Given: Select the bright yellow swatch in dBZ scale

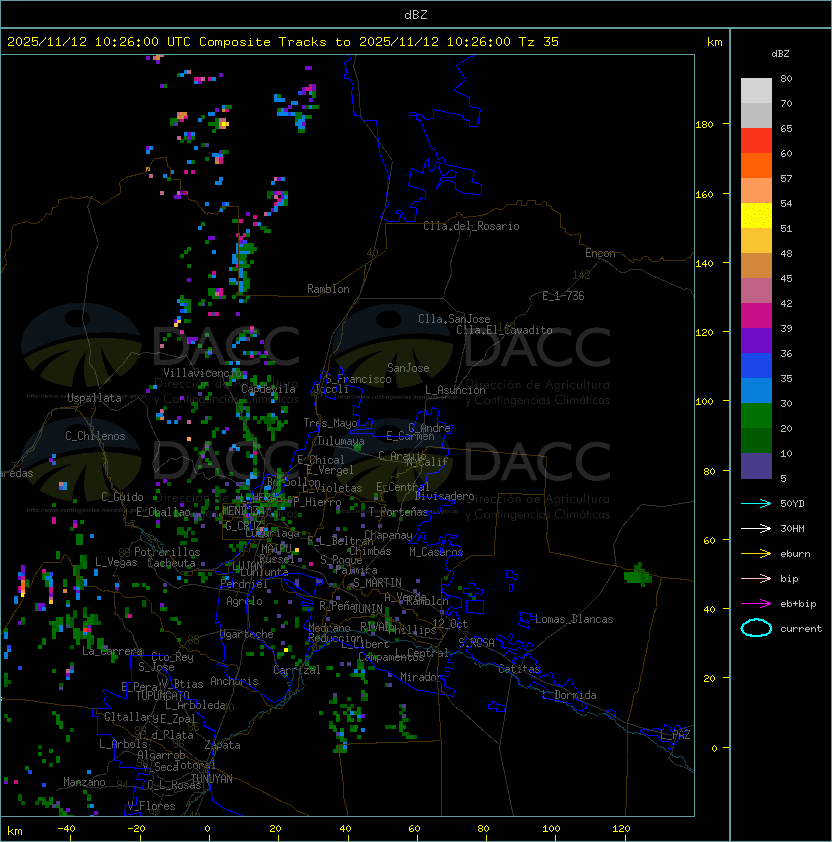Looking at the screenshot, I should 756,216.
